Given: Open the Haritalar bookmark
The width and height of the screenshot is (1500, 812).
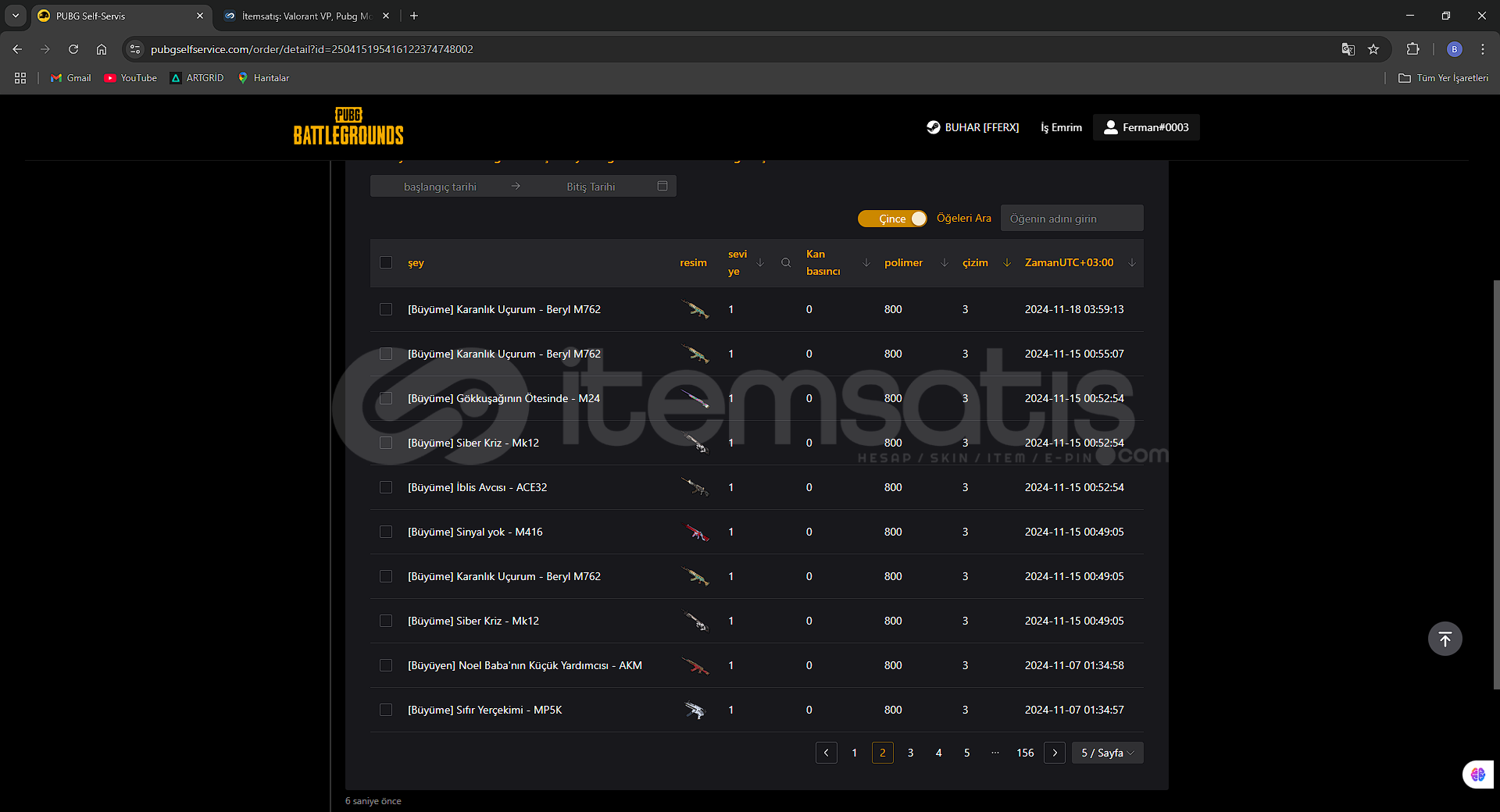Looking at the screenshot, I should pos(263,78).
